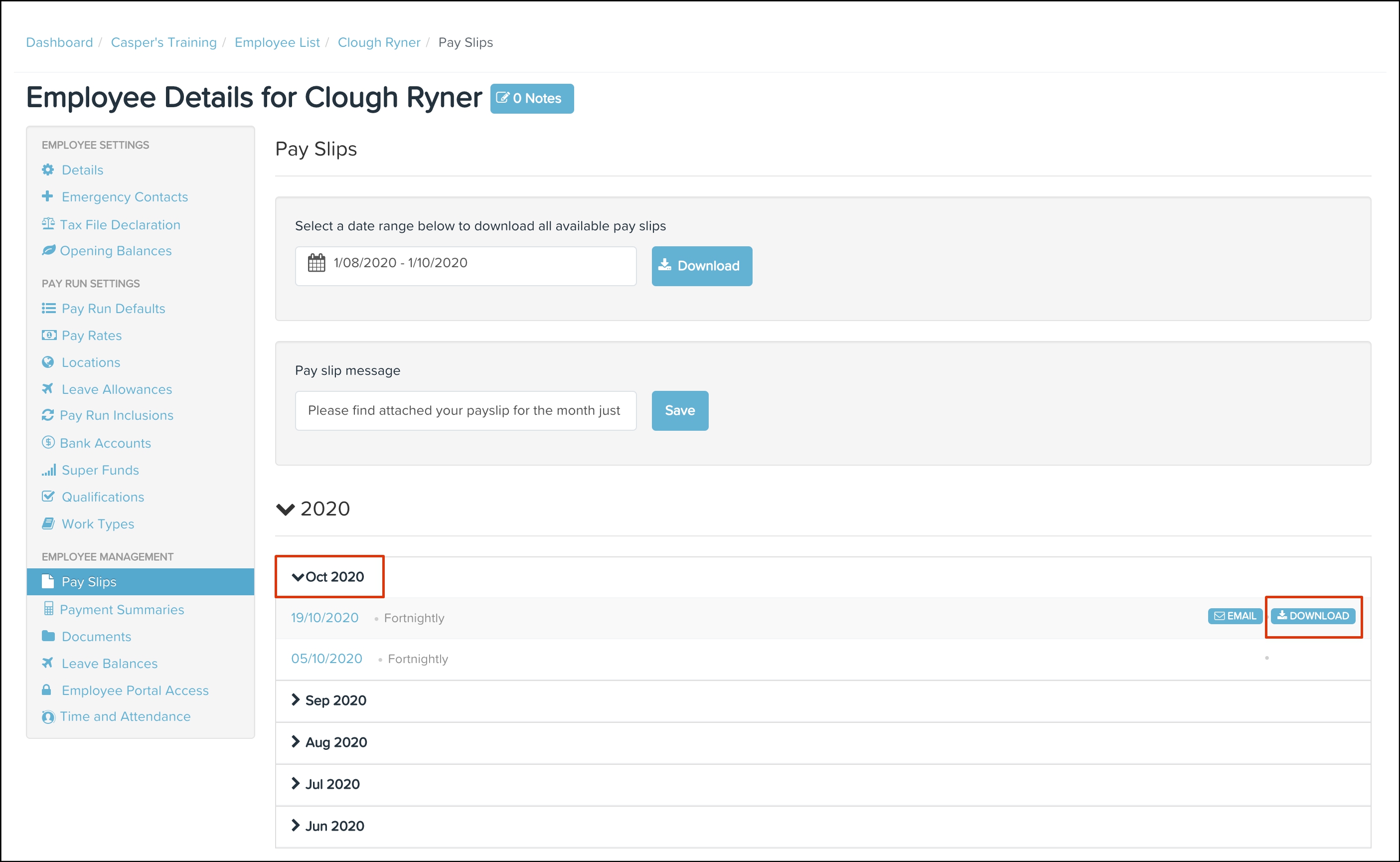Go to Leave Balances section
Screen dimensions: 1400x862
(x=110, y=664)
